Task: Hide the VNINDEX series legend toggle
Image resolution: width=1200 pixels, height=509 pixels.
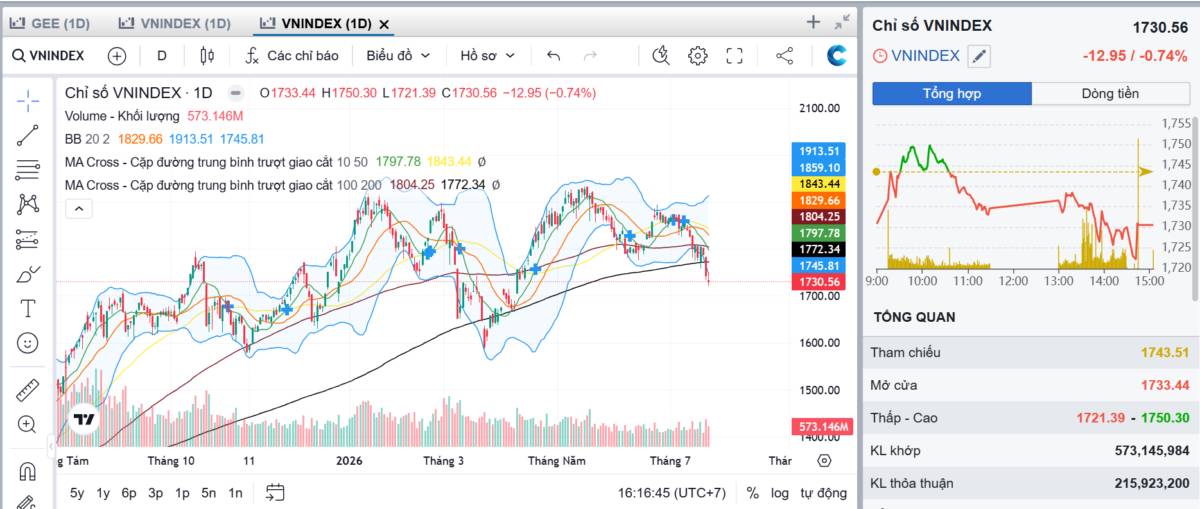Action: pos(235,93)
